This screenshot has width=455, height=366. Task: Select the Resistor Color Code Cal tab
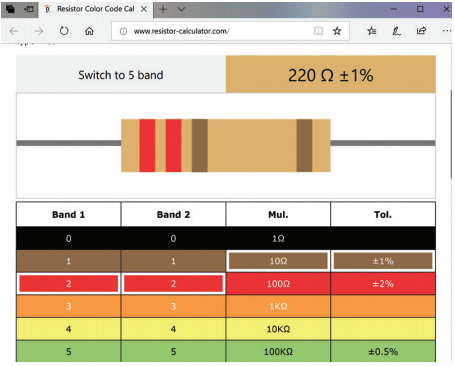(96, 9)
